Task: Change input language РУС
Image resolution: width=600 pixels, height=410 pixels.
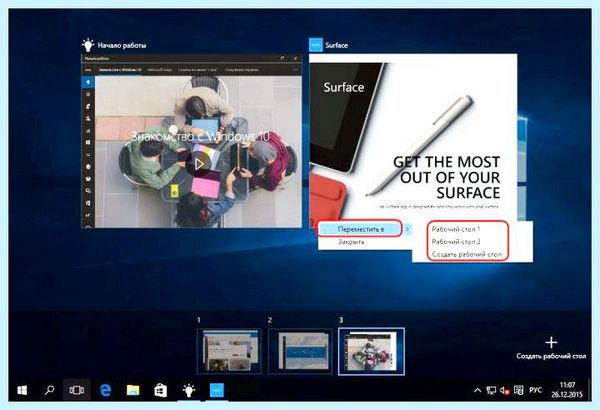Action: pos(536,390)
